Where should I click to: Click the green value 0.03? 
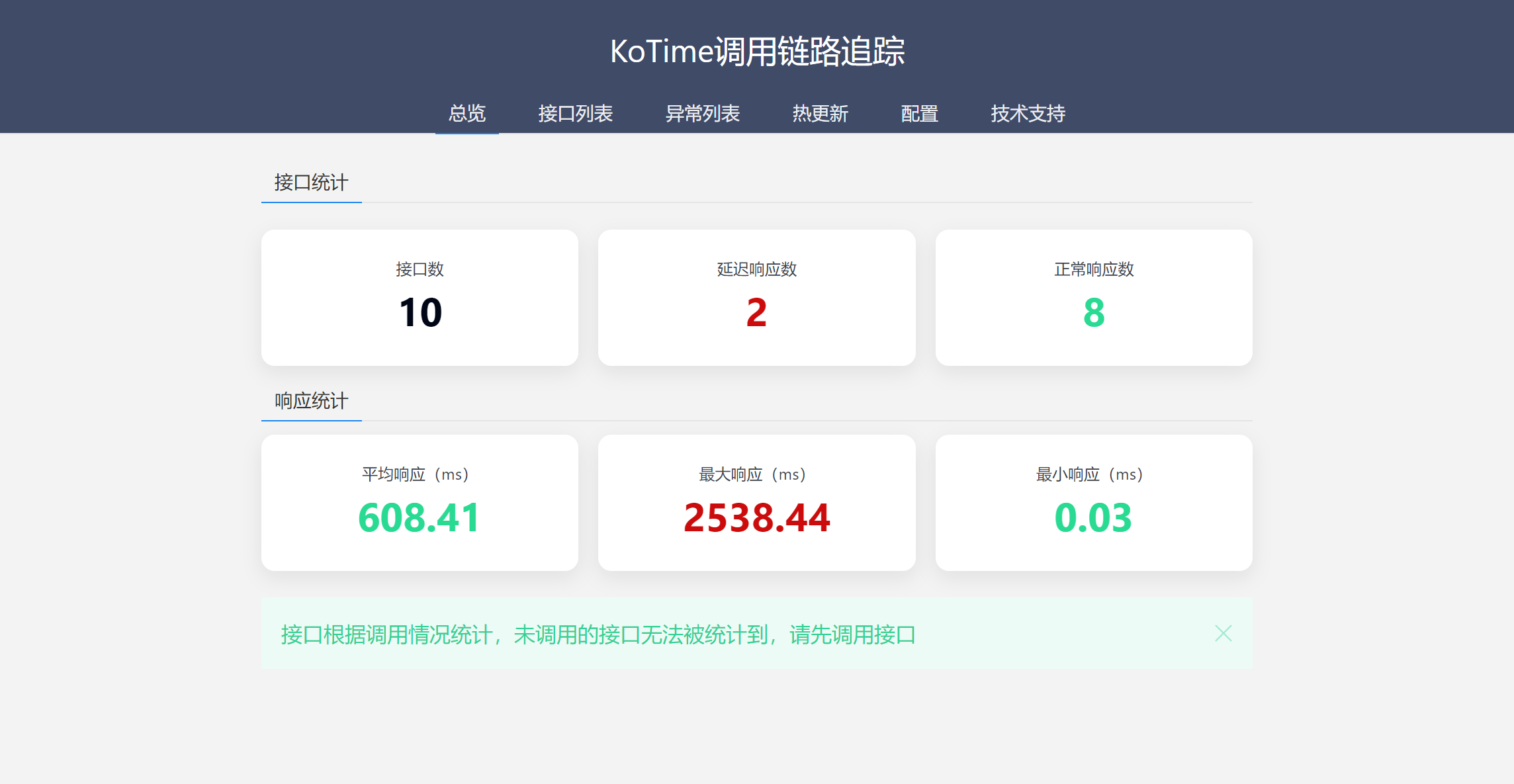point(1093,517)
